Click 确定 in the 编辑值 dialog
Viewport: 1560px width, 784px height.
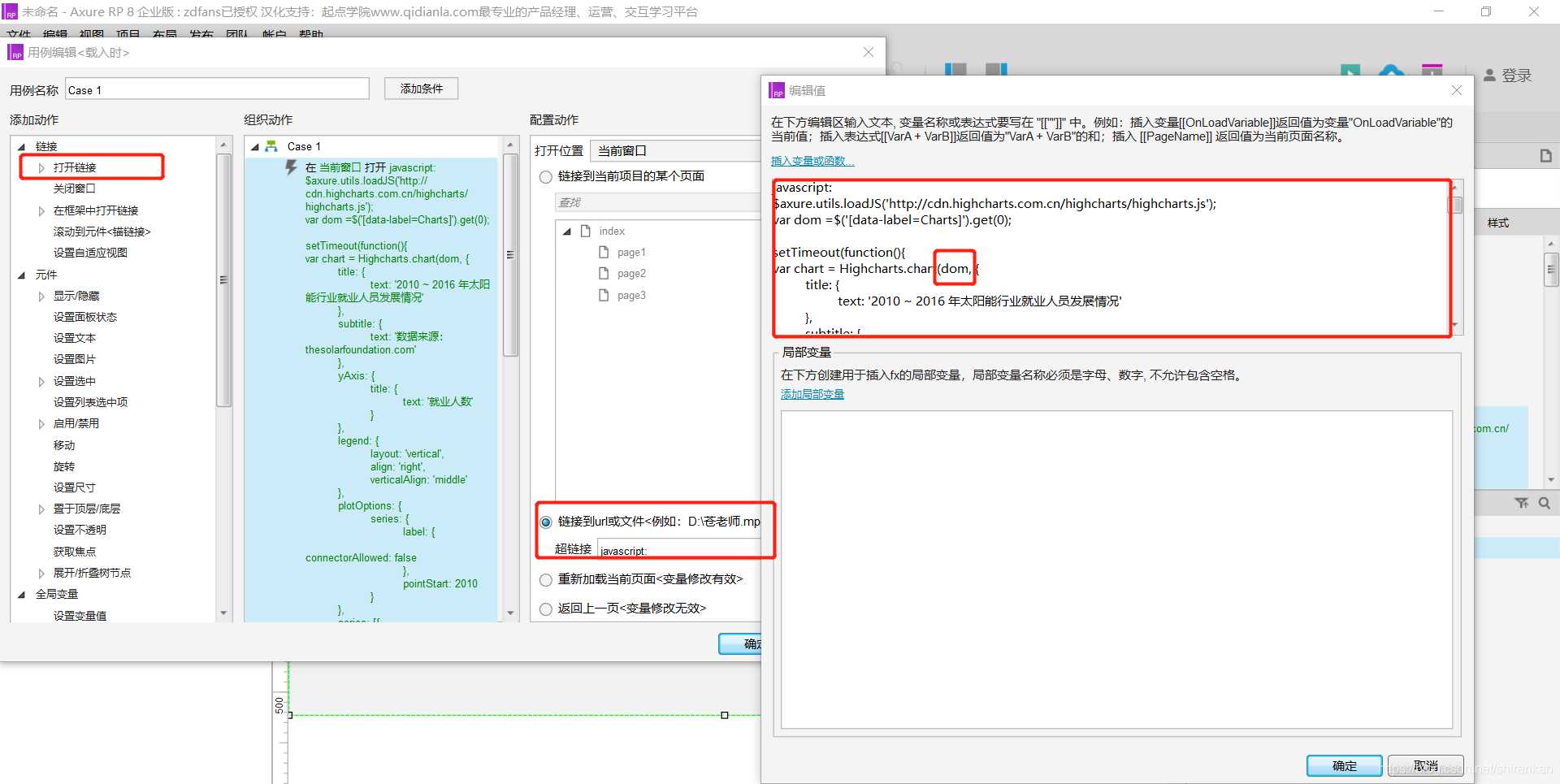pyautogui.click(x=1344, y=765)
